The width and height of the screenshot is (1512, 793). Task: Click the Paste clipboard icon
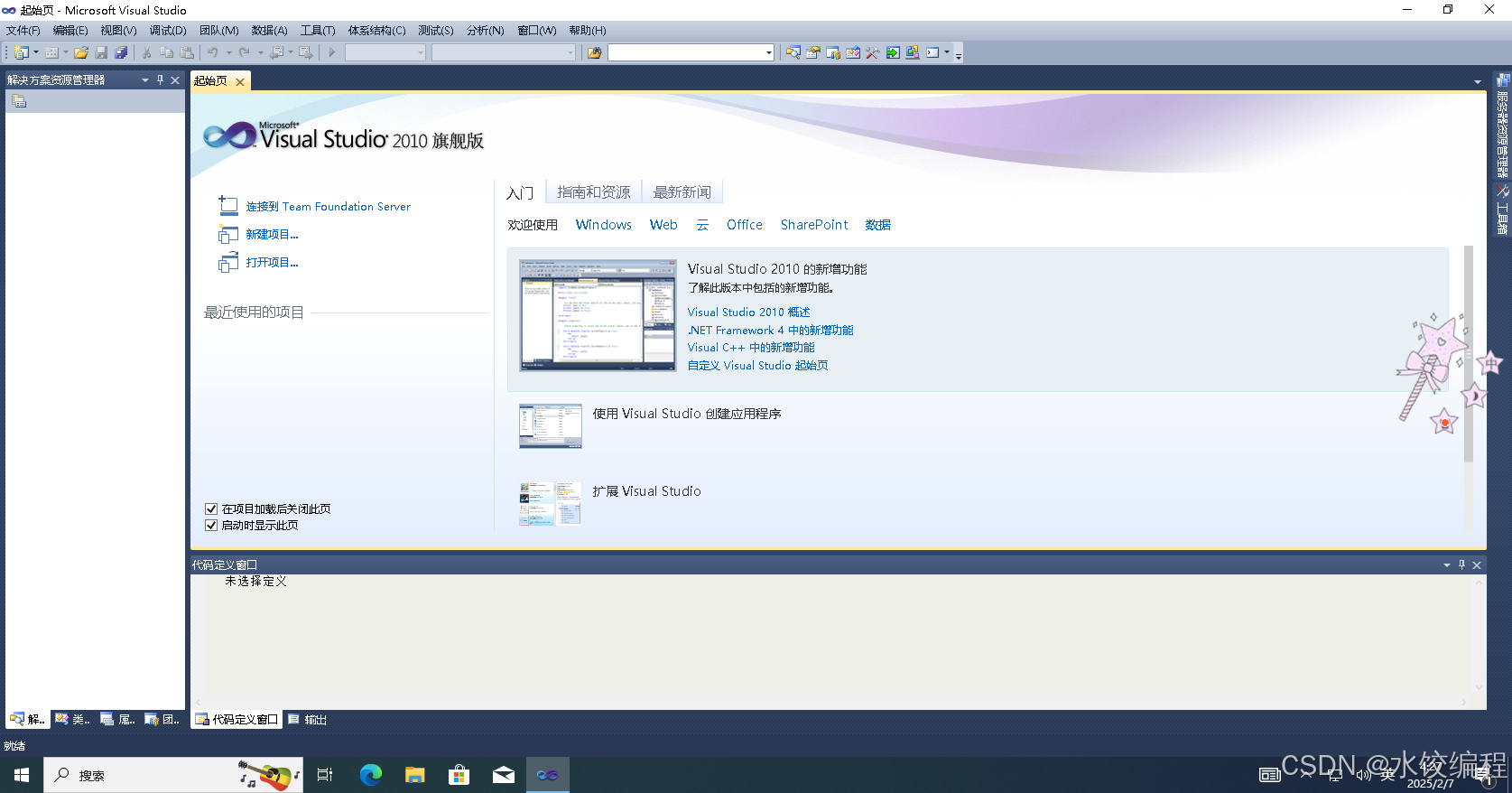pyautogui.click(x=187, y=52)
